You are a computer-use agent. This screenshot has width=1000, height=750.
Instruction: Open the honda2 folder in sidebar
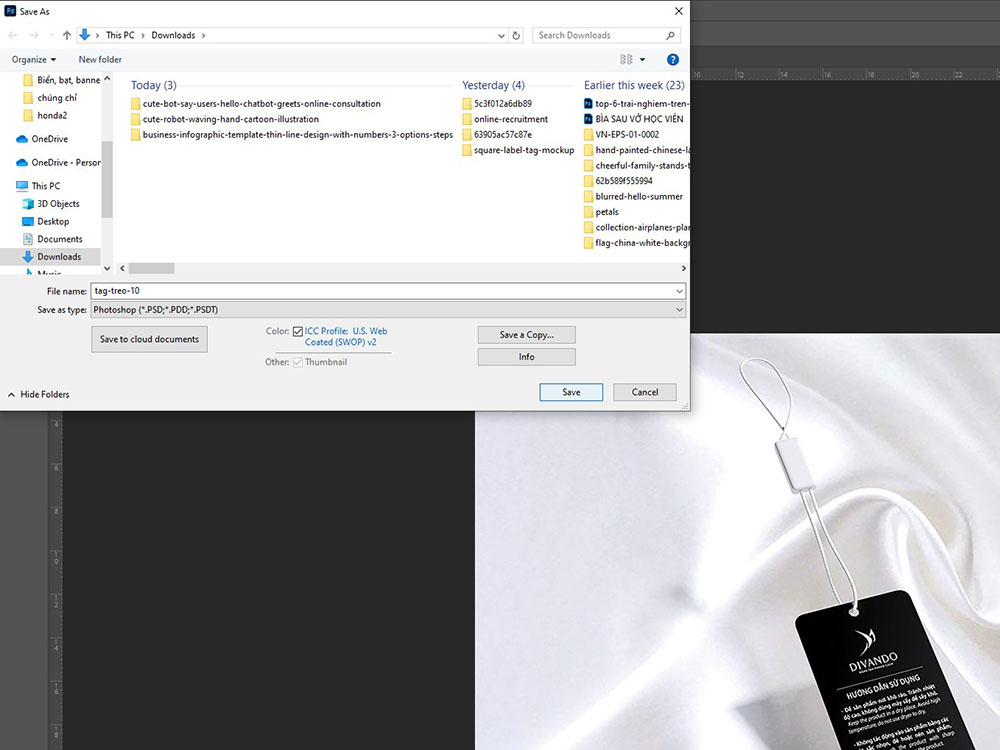coord(45,115)
